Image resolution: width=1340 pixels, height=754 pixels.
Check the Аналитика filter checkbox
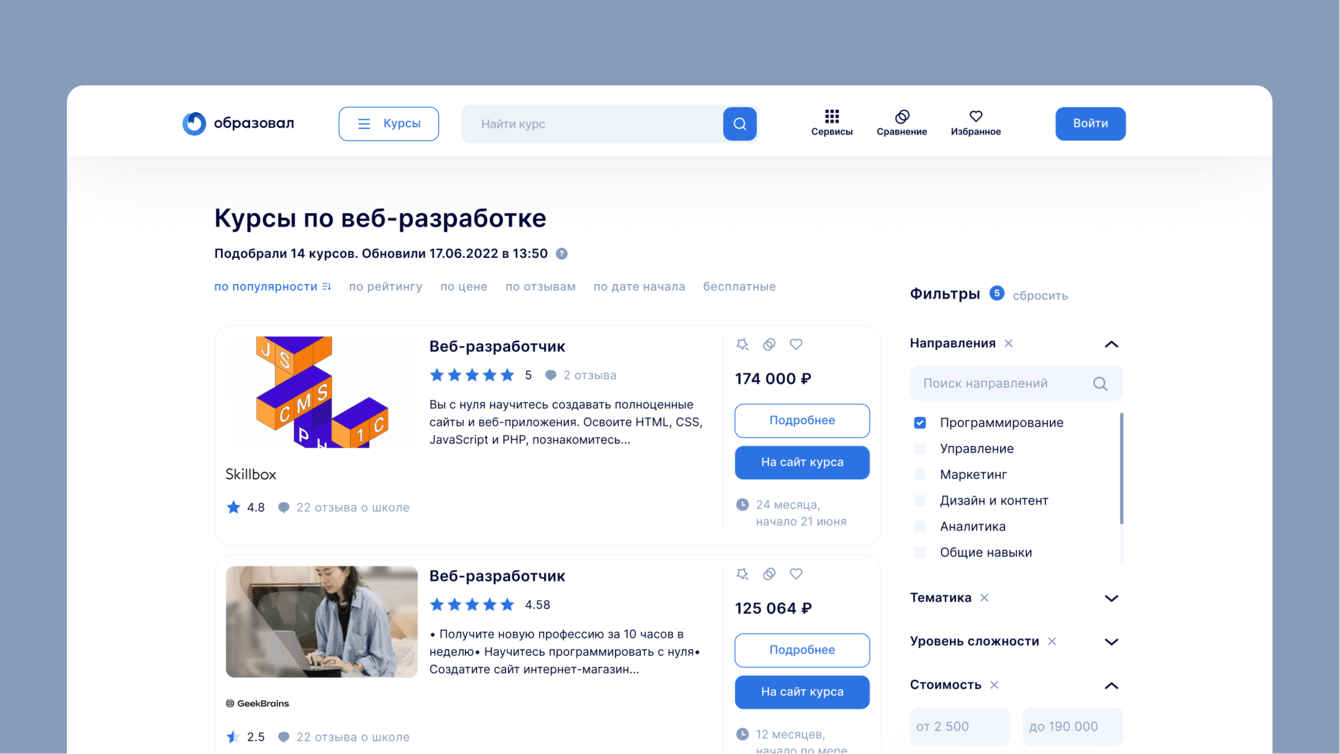tap(920, 527)
